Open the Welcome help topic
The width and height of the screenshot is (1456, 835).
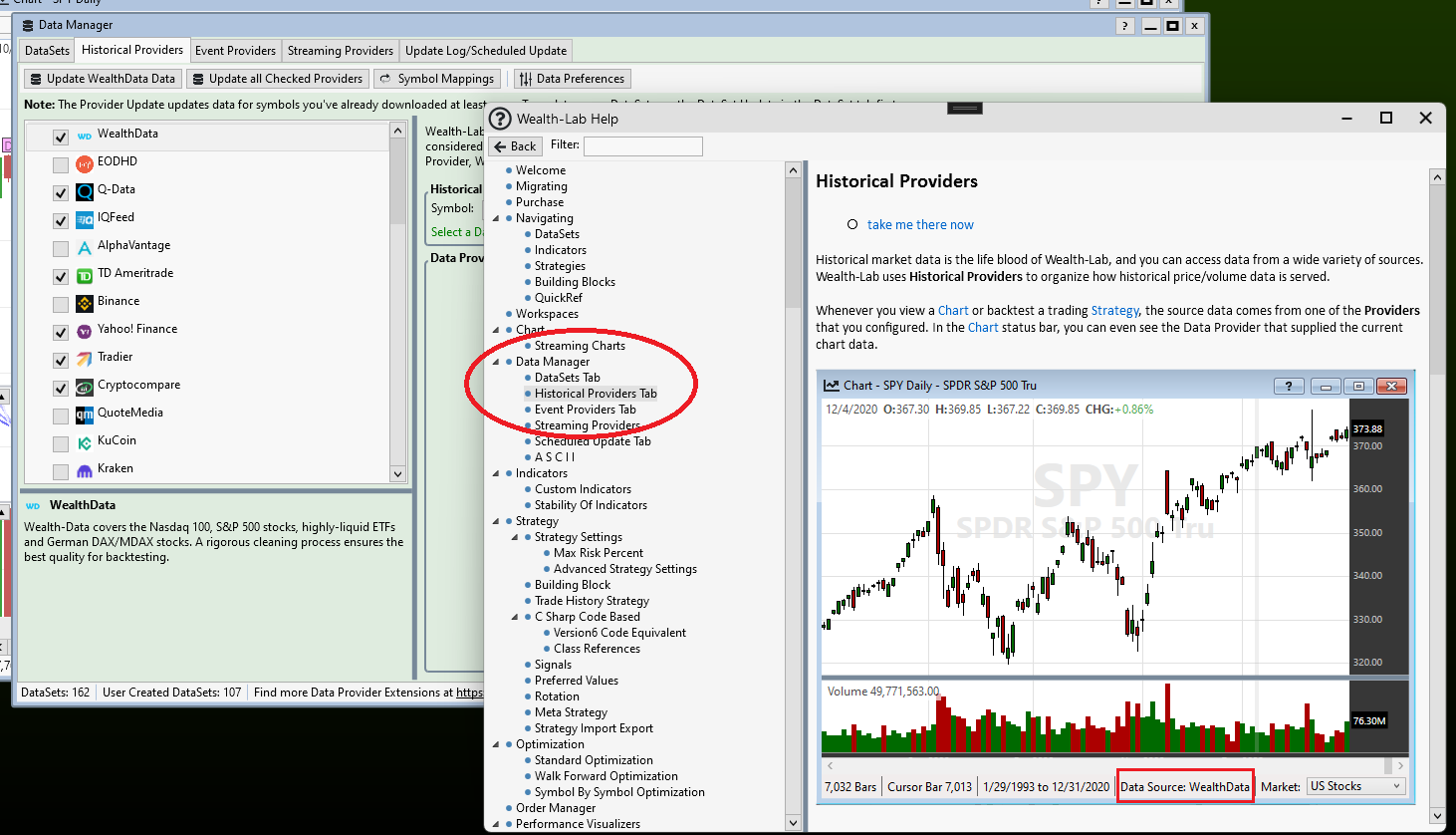[541, 170]
